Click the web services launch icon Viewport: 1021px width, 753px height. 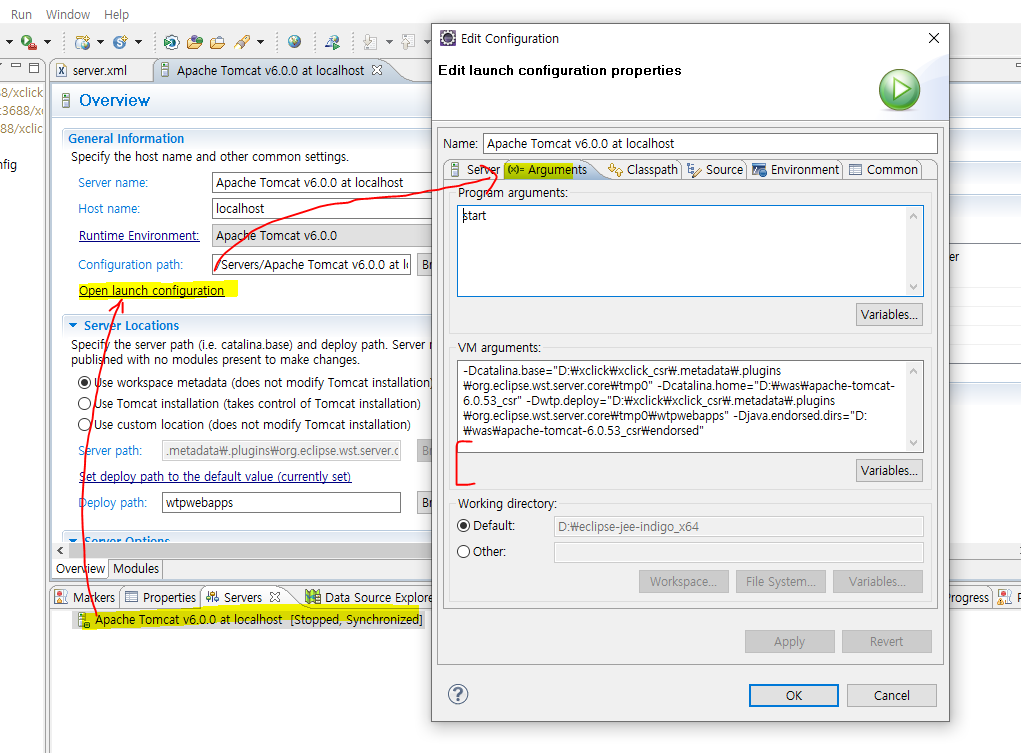tap(333, 42)
